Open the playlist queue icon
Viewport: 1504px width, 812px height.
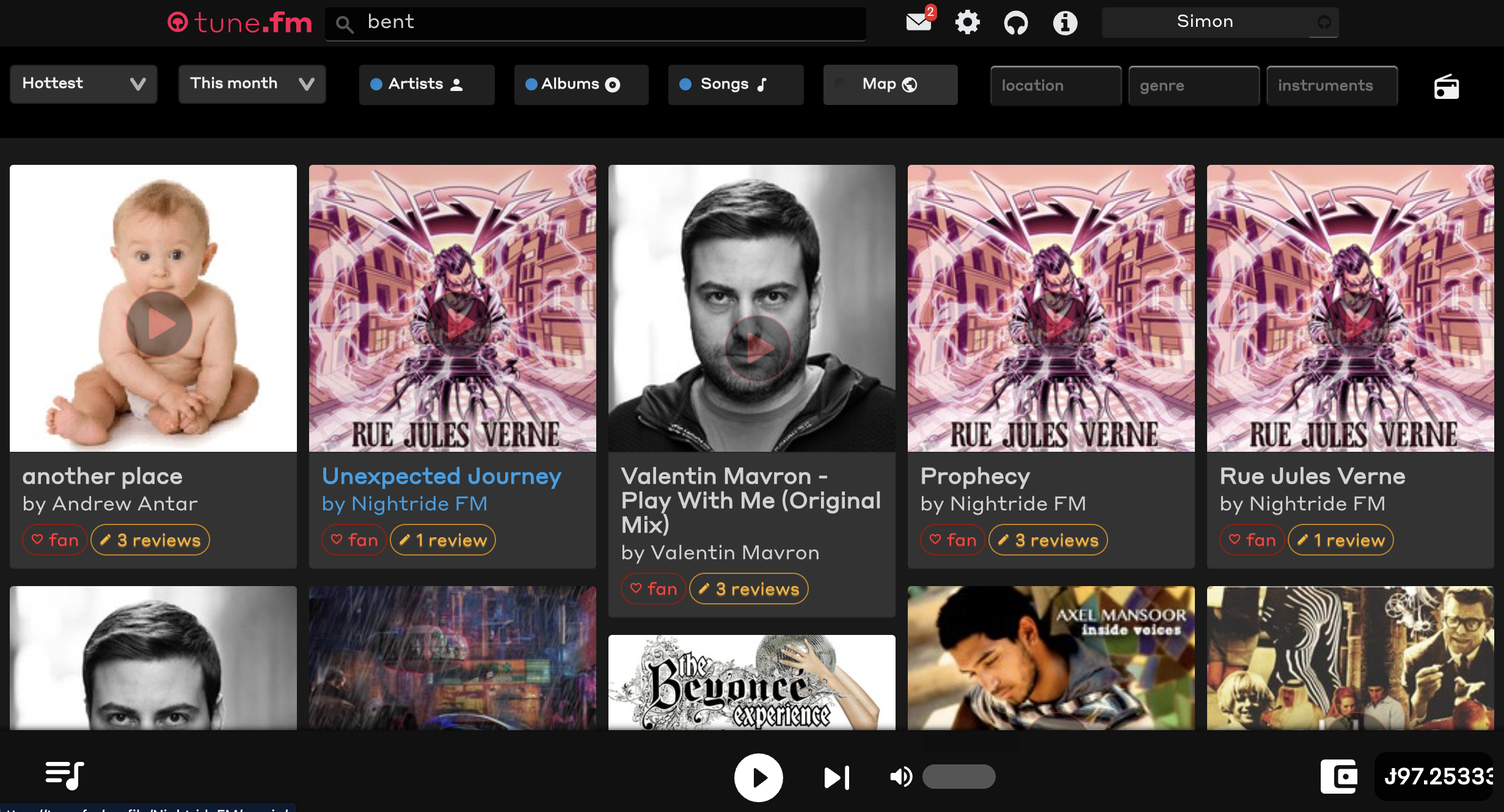65,775
